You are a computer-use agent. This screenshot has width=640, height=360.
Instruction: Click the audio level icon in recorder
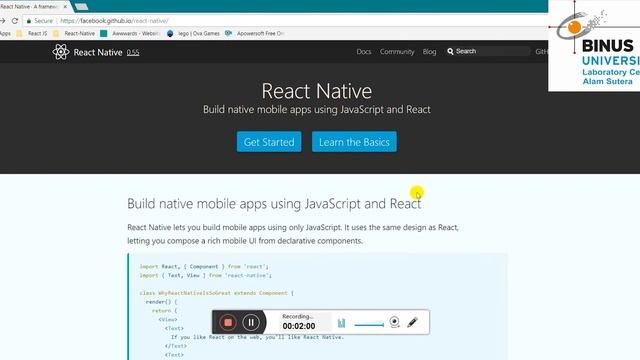(341, 323)
